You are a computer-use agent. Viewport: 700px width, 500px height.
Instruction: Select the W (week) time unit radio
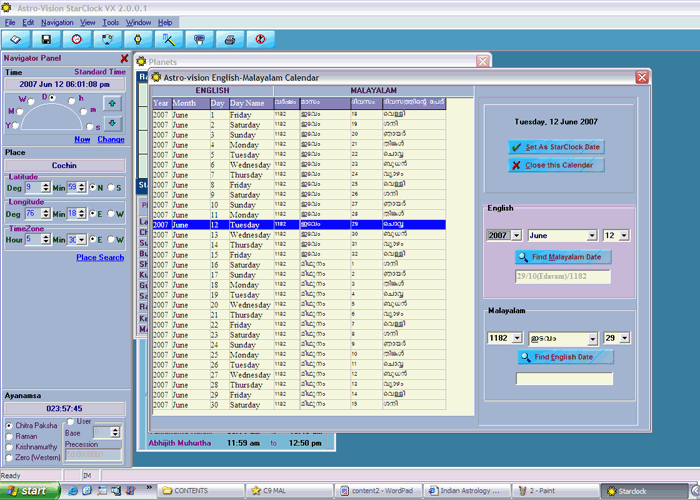31,101
